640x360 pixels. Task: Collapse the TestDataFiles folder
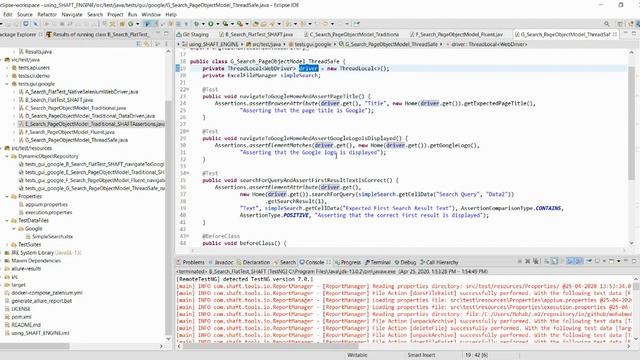7,220
